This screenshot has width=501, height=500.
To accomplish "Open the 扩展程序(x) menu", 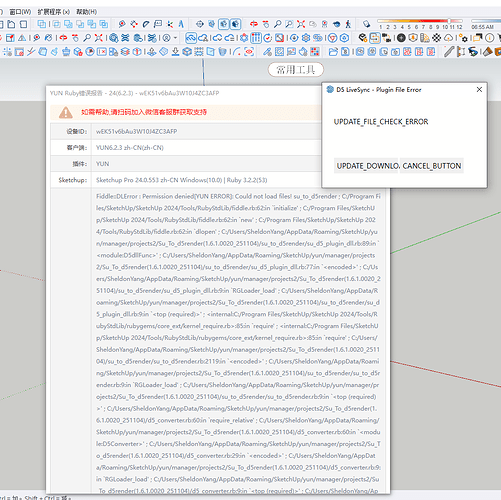I will tap(53, 12).
